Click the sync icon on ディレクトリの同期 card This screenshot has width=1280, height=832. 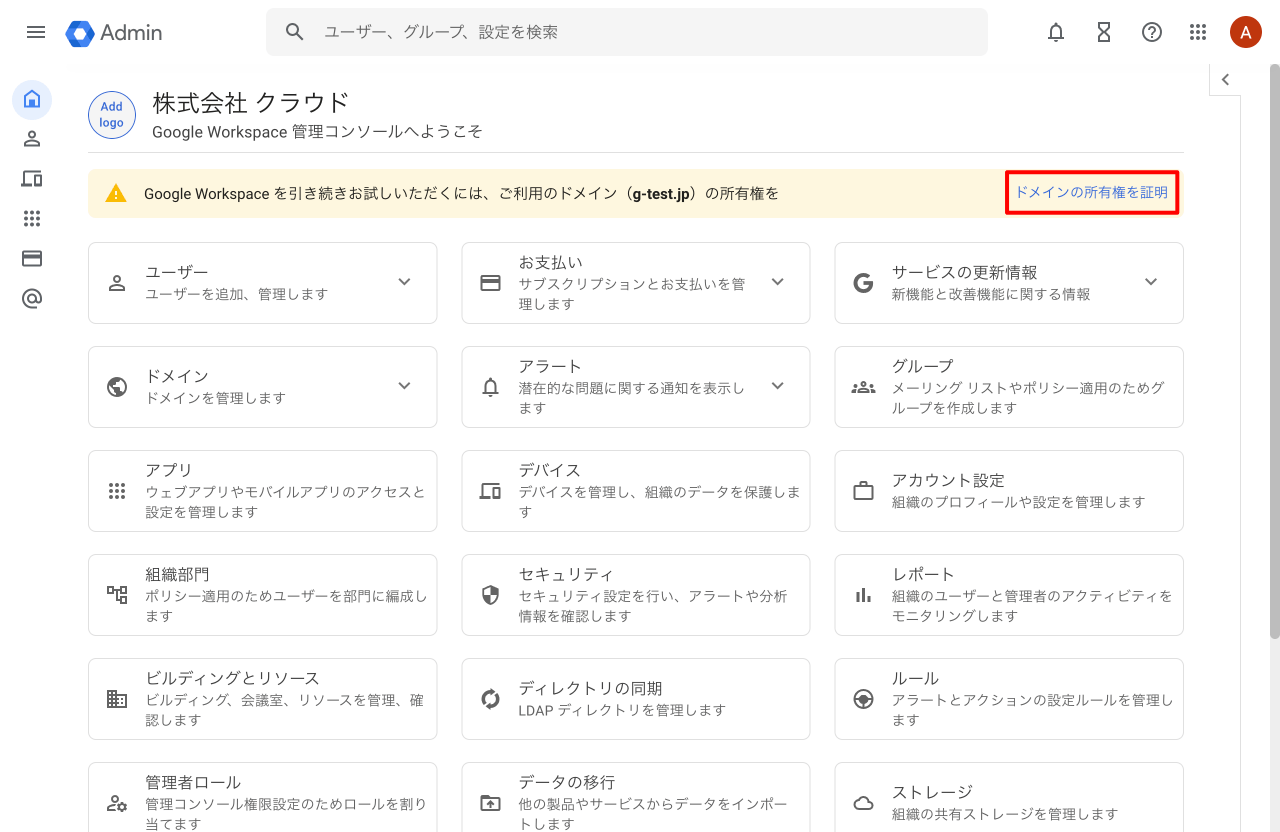point(490,699)
